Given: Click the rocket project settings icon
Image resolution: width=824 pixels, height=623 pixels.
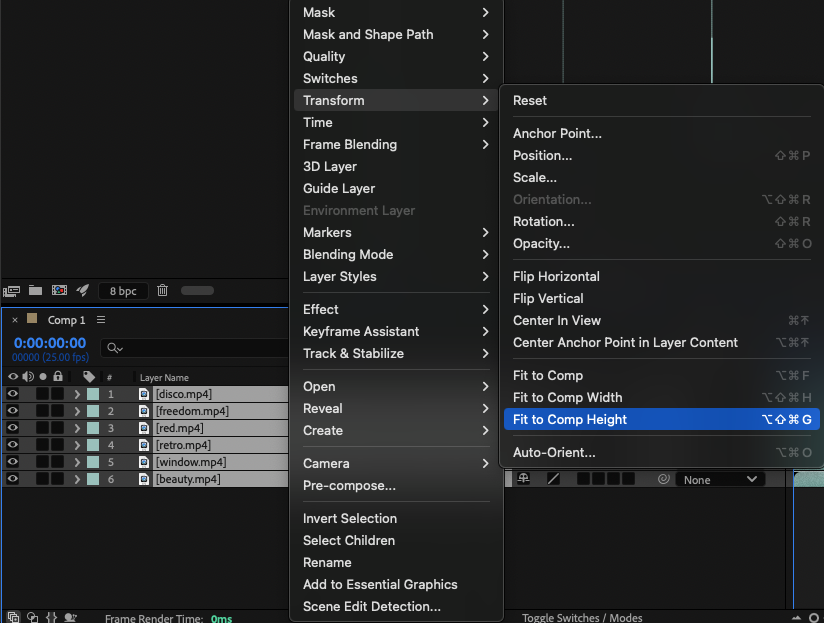Looking at the screenshot, I should (x=83, y=290).
